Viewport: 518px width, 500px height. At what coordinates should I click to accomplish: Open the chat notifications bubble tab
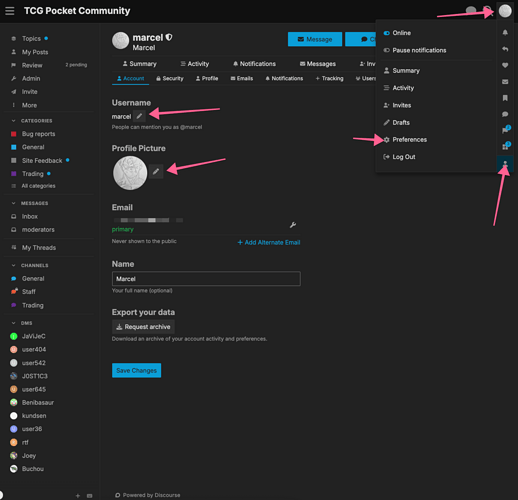[505, 114]
